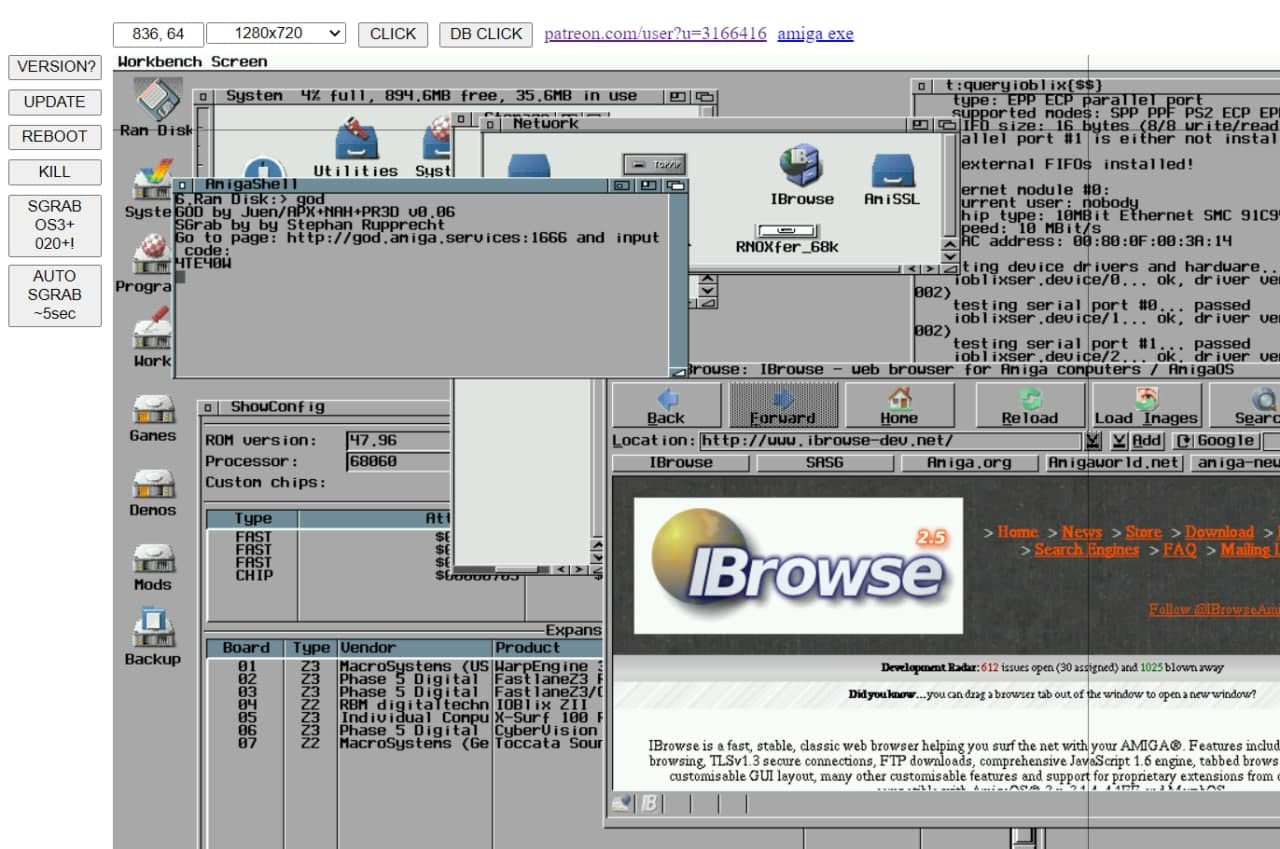Viewport: 1280px width, 849px height.
Task: Click the VERSION? button
Action: click(x=55, y=67)
